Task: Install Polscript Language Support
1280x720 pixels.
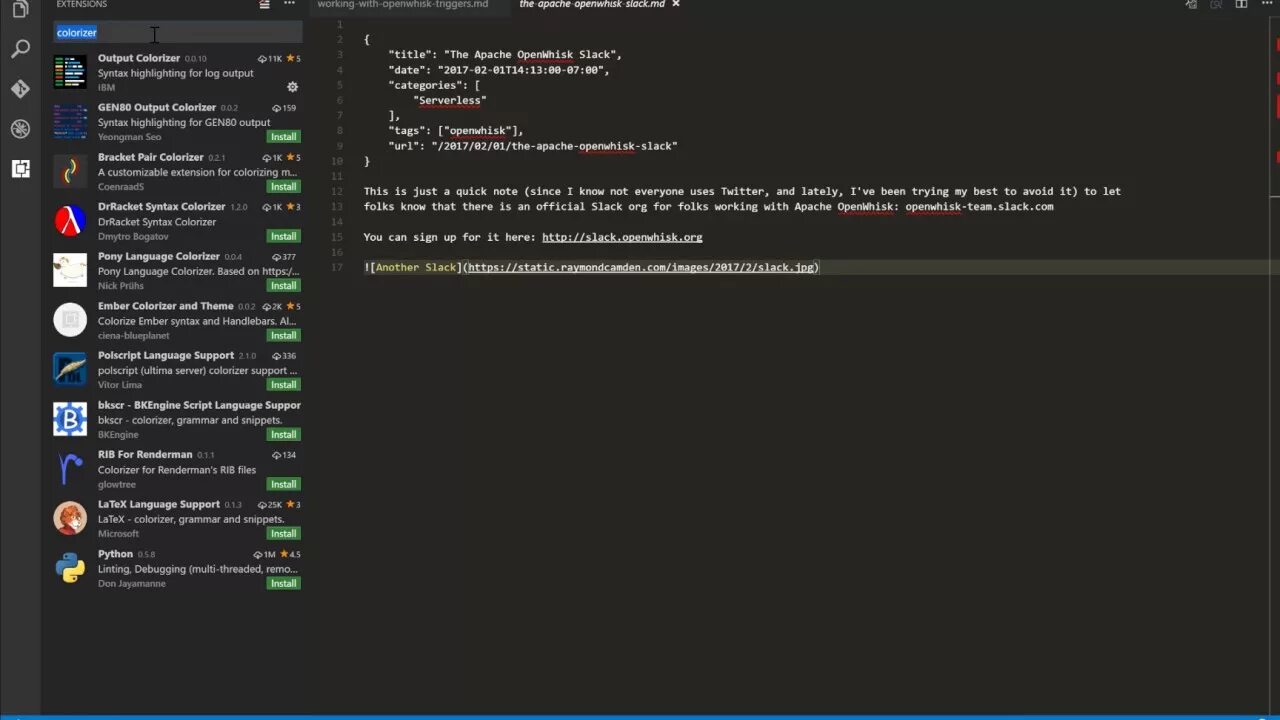Action: pos(283,385)
